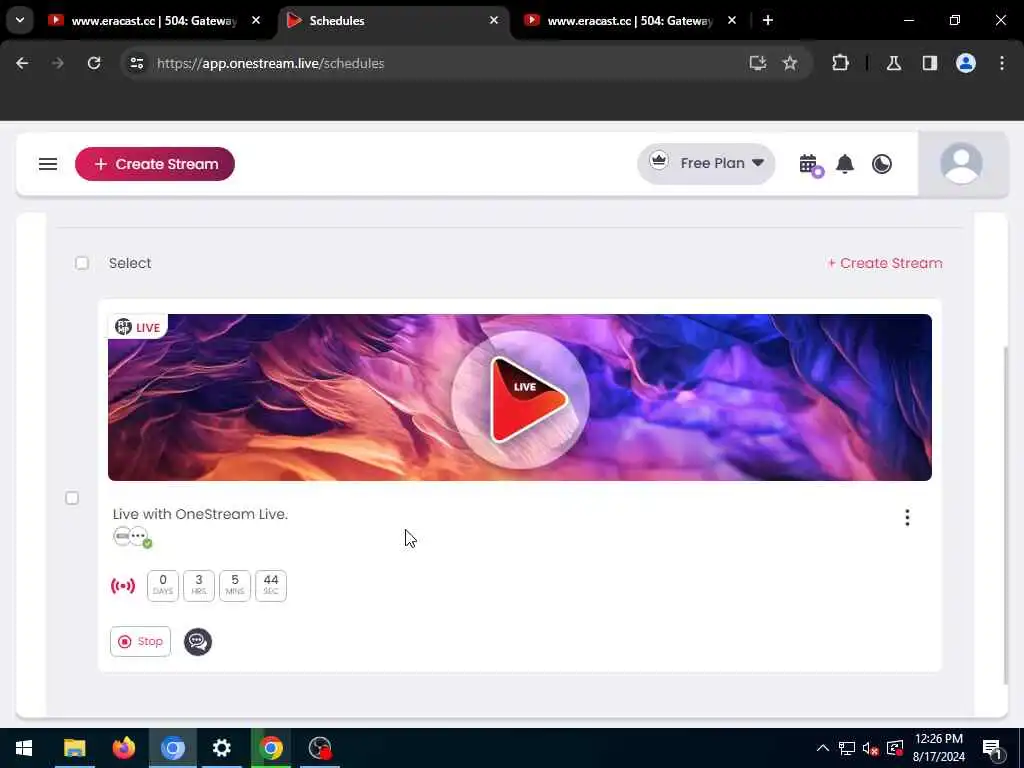Play the live stream thumbnail
Screen dimensions: 1024x768
pos(520,398)
